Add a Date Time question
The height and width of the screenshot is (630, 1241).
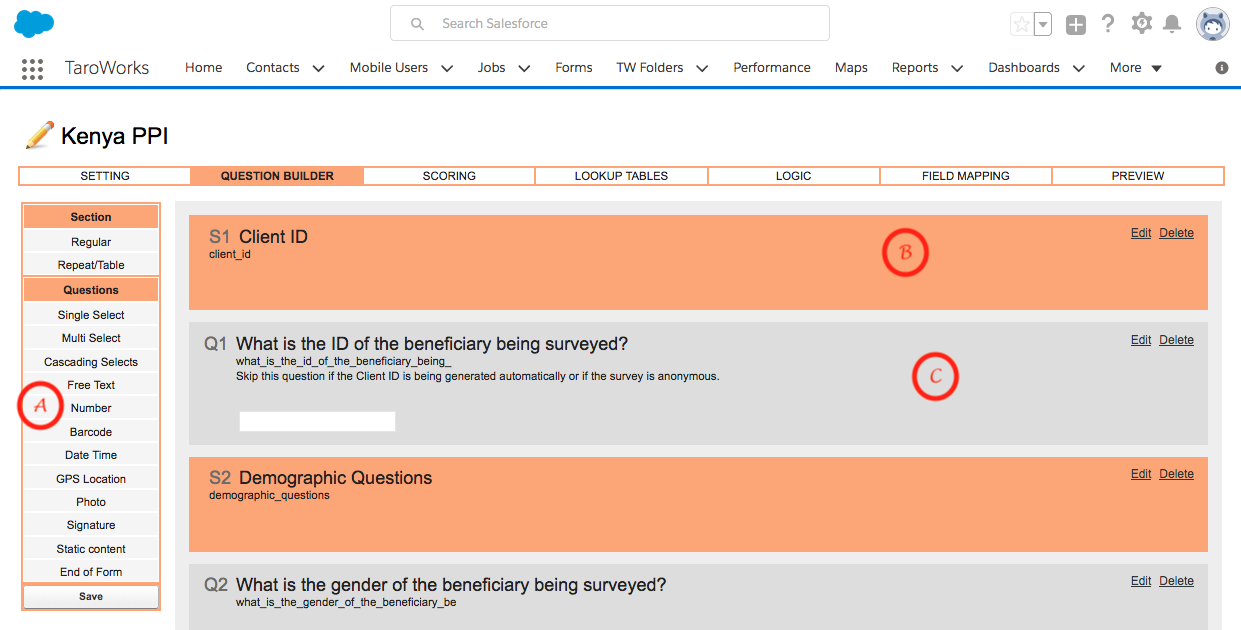click(x=91, y=455)
